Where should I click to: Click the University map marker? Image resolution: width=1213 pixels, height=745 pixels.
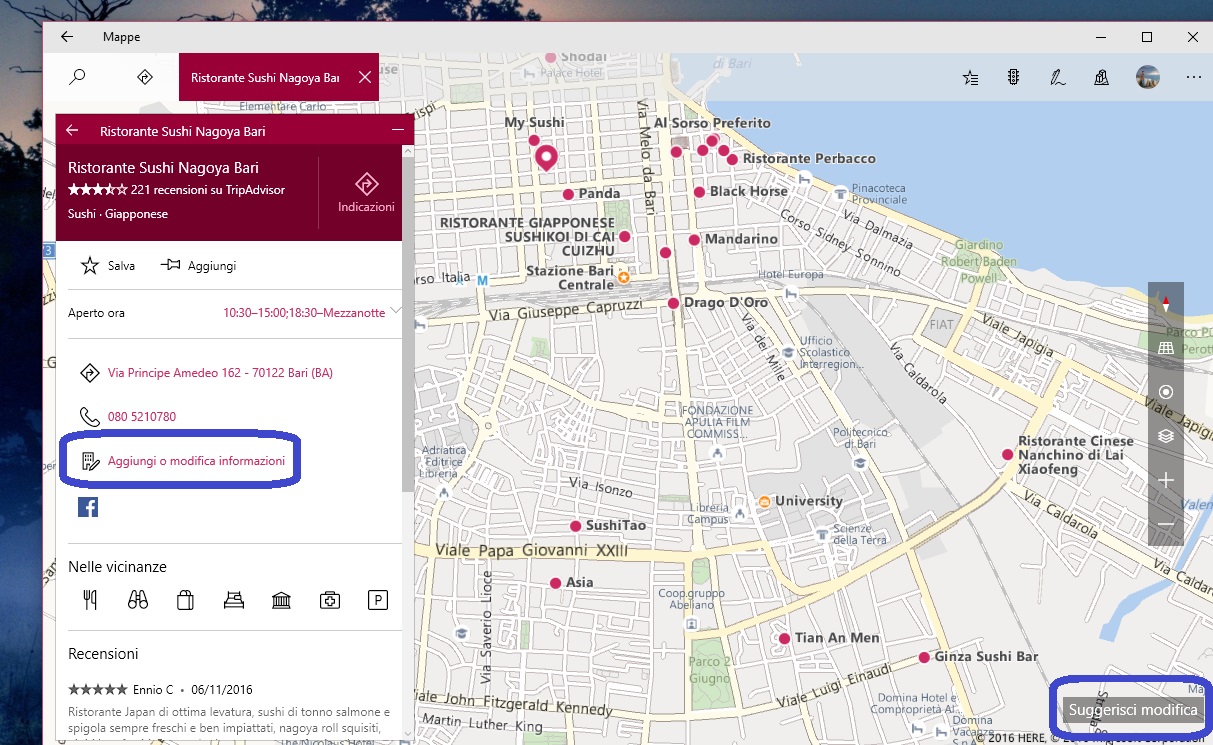(763, 501)
